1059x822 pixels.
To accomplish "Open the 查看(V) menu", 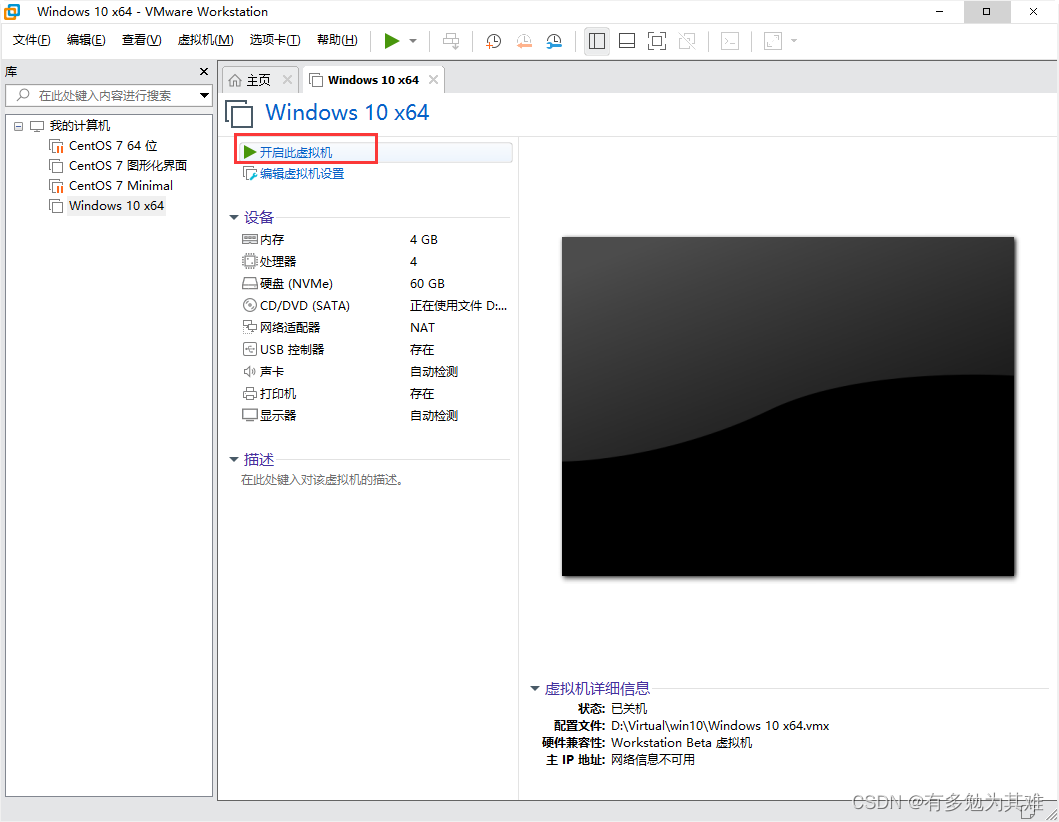I will coord(141,40).
